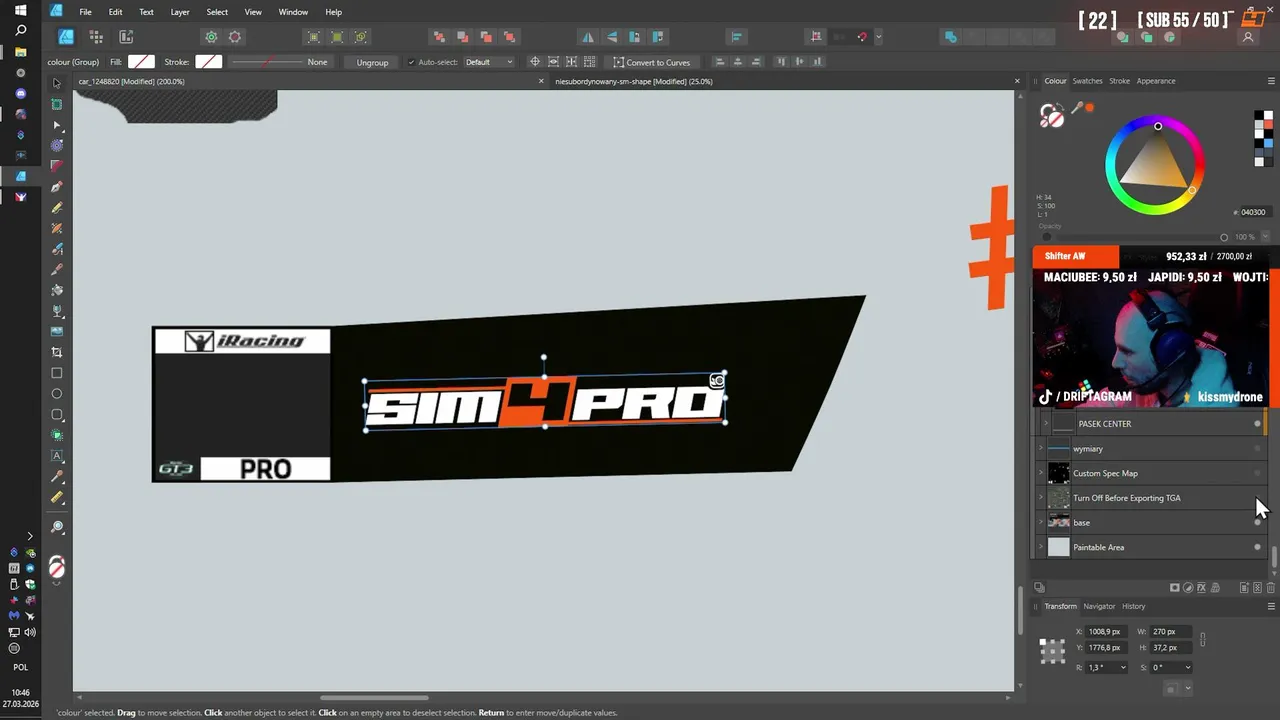Click the Move to Front arrange icon

[509, 37]
